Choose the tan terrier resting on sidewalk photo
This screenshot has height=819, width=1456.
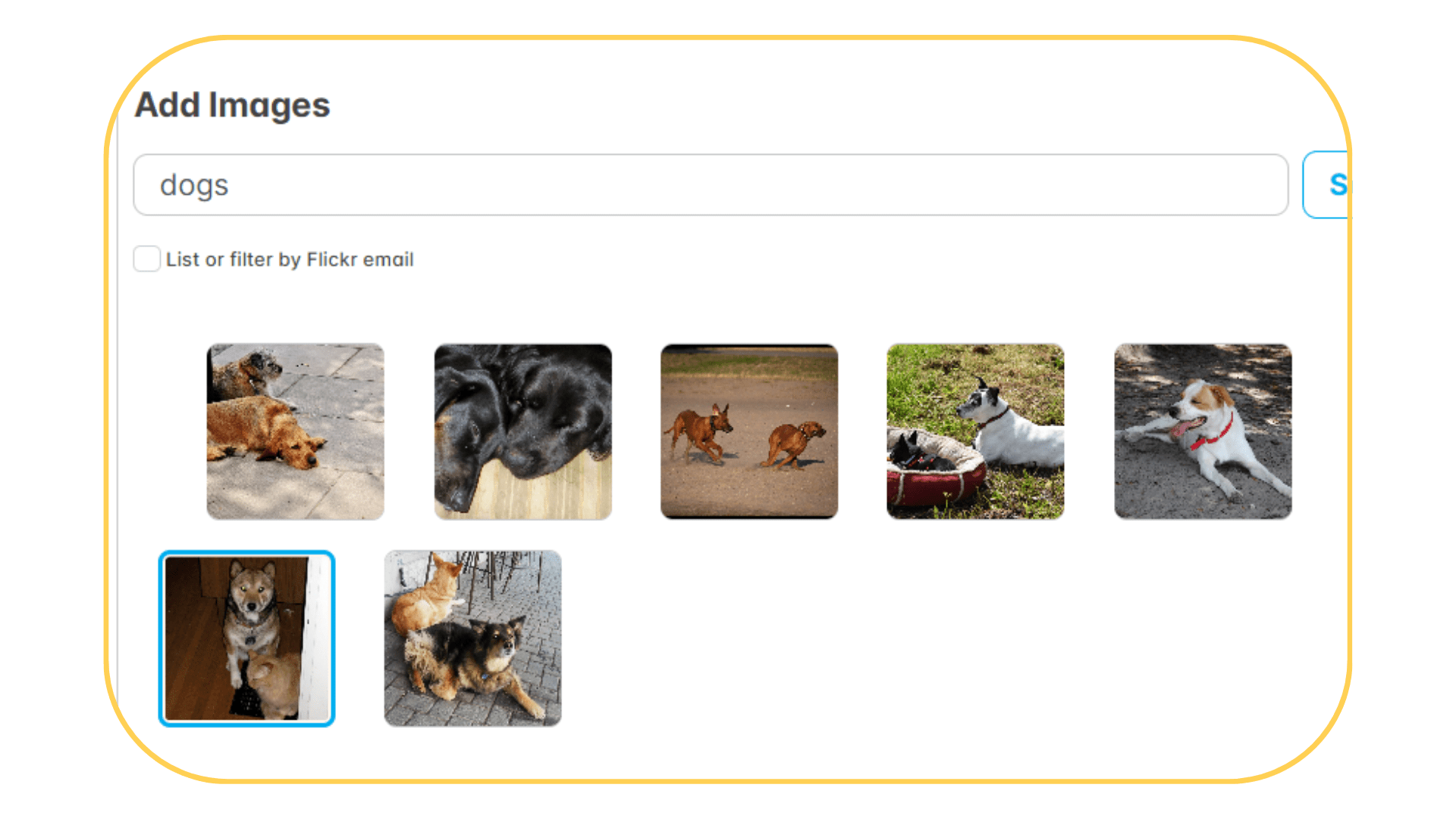tap(296, 431)
